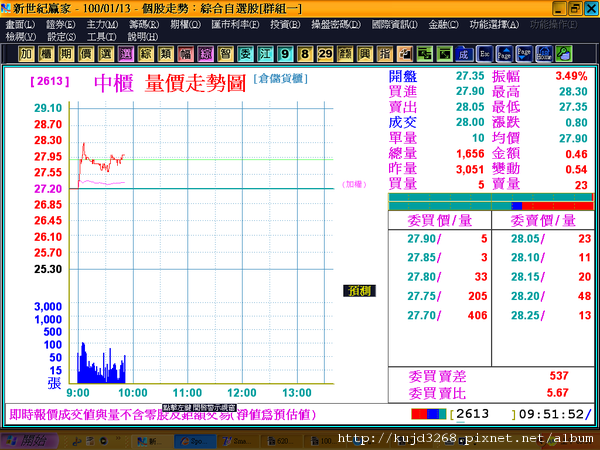
Task: Click the 類 (category) toolbar icon
Action: pyautogui.click(x=165, y=54)
